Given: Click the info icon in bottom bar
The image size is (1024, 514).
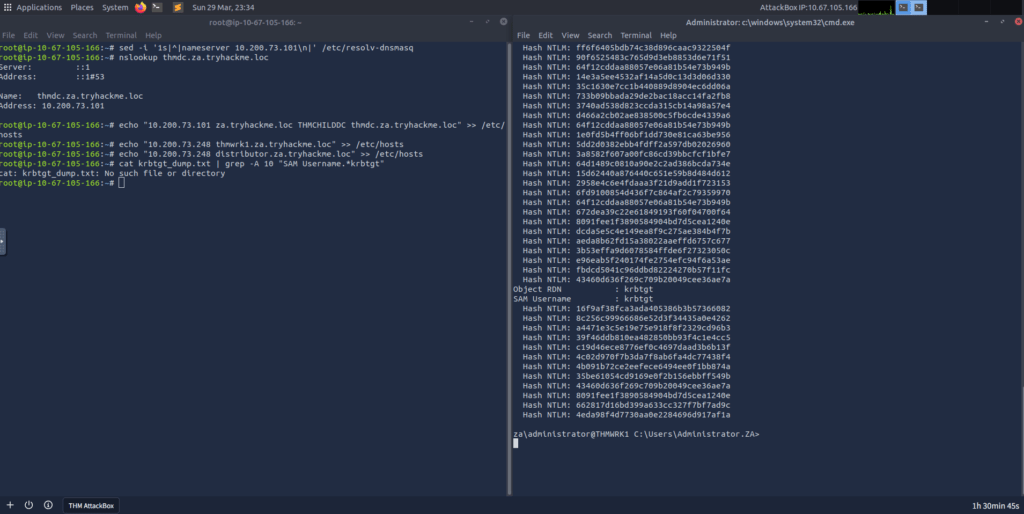Looking at the screenshot, I should (x=48, y=505).
